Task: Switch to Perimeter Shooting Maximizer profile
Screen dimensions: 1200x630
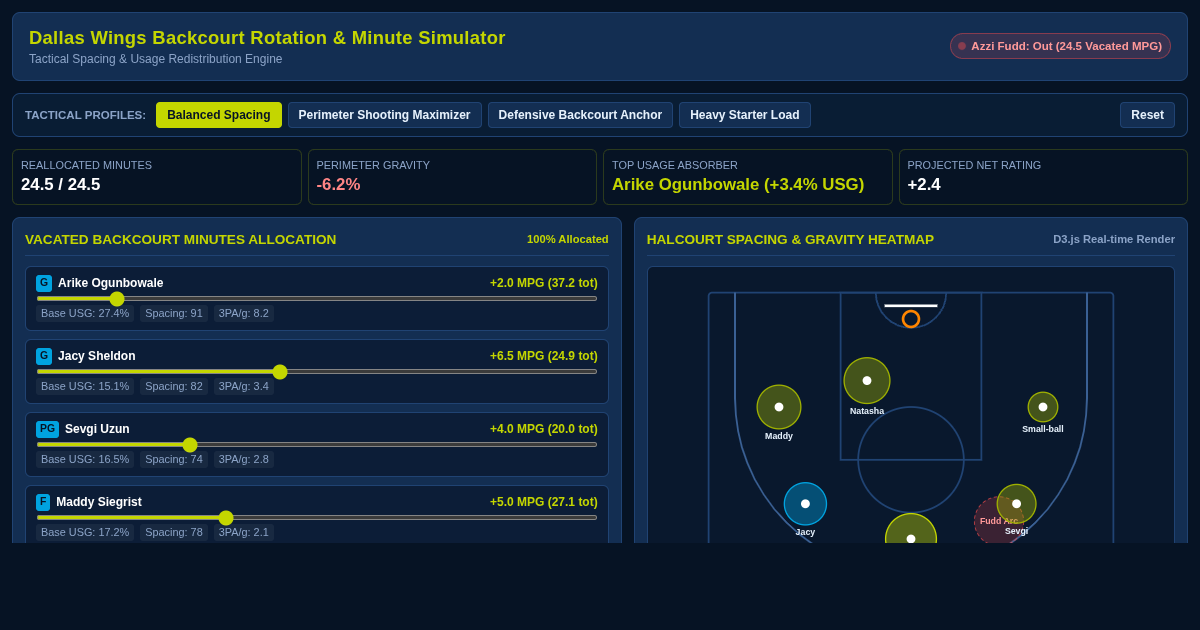Action: [x=384, y=115]
